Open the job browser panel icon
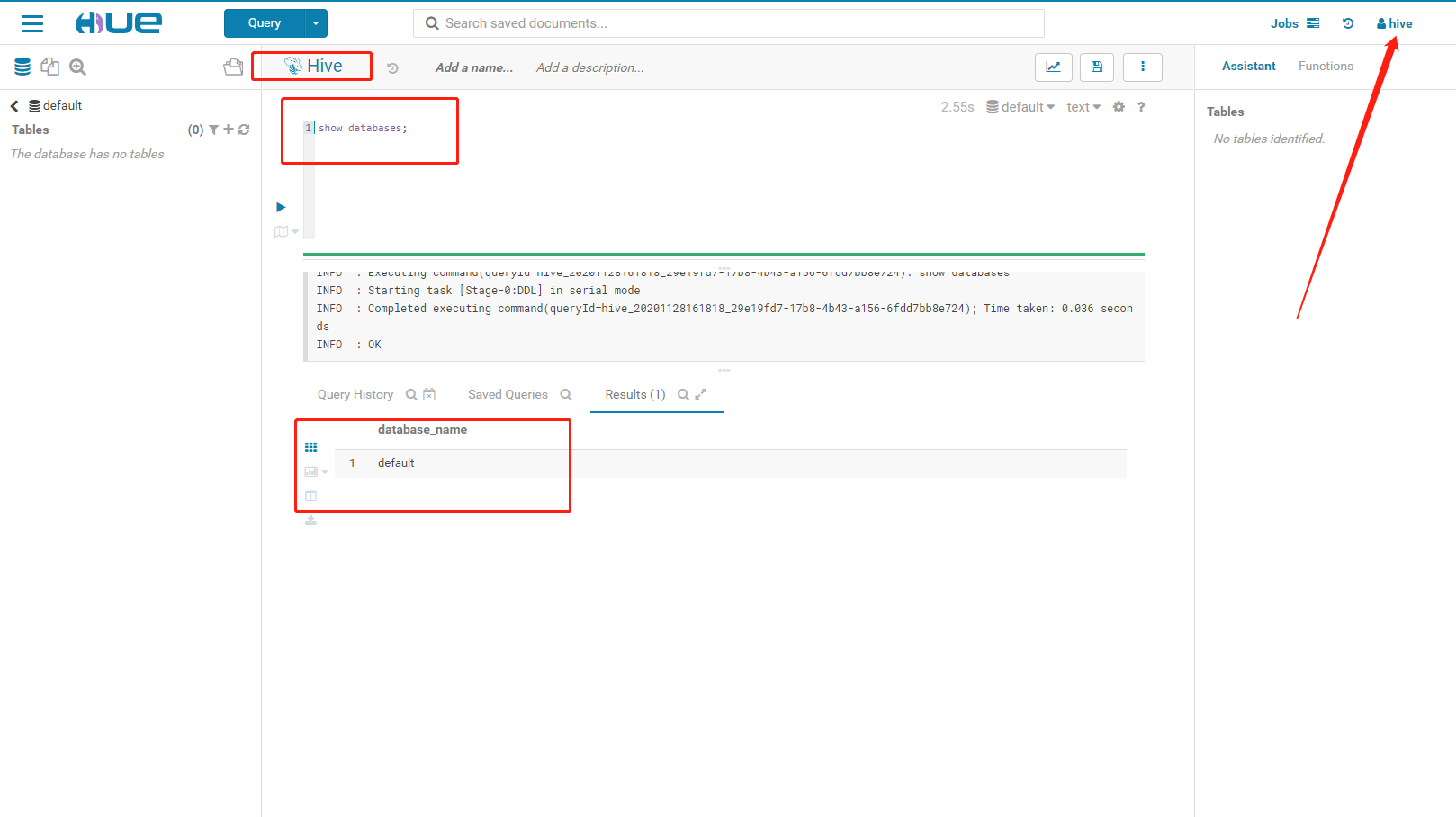The width and height of the screenshot is (1456, 817). click(x=1313, y=23)
